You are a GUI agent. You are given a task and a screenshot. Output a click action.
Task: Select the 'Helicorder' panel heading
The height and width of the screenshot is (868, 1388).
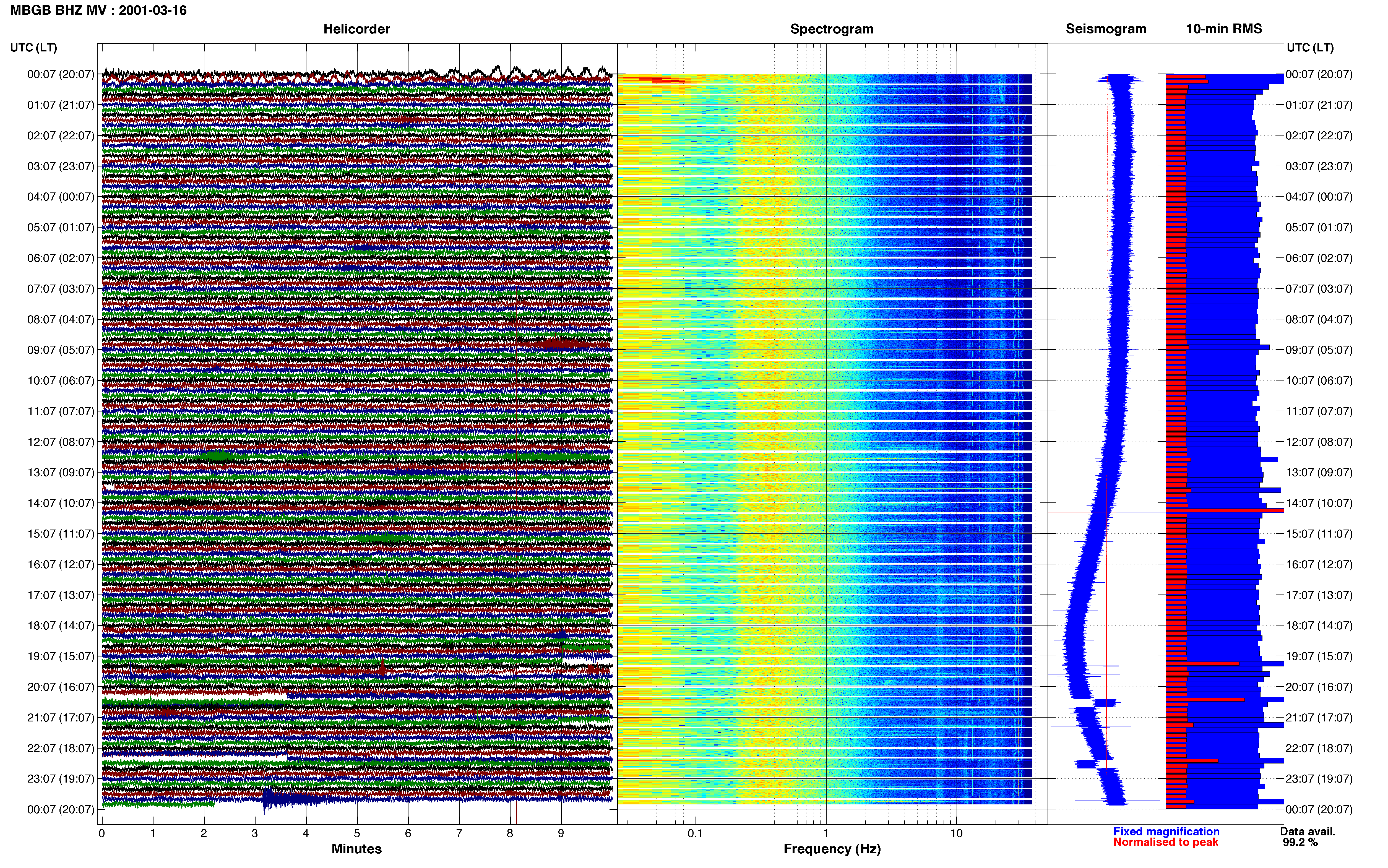click(356, 29)
